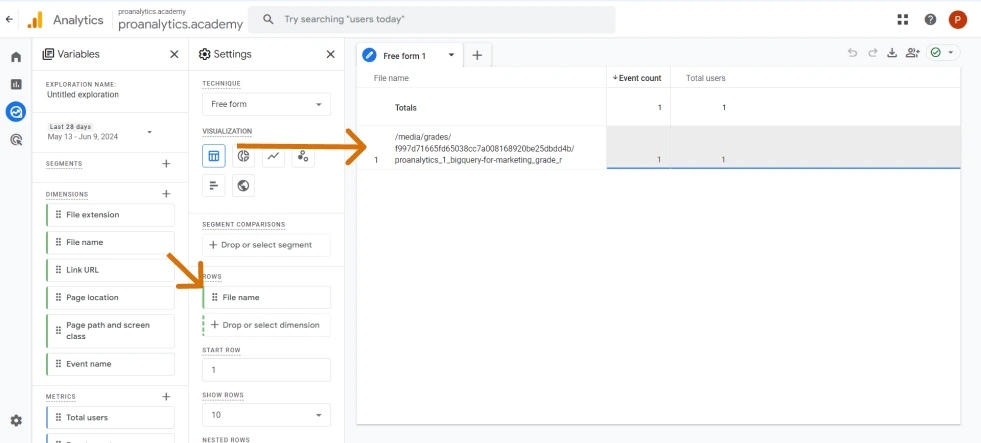Viewport: 981px width, 443px height.
Task: Click the search box
Action: [x=432, y=19]
